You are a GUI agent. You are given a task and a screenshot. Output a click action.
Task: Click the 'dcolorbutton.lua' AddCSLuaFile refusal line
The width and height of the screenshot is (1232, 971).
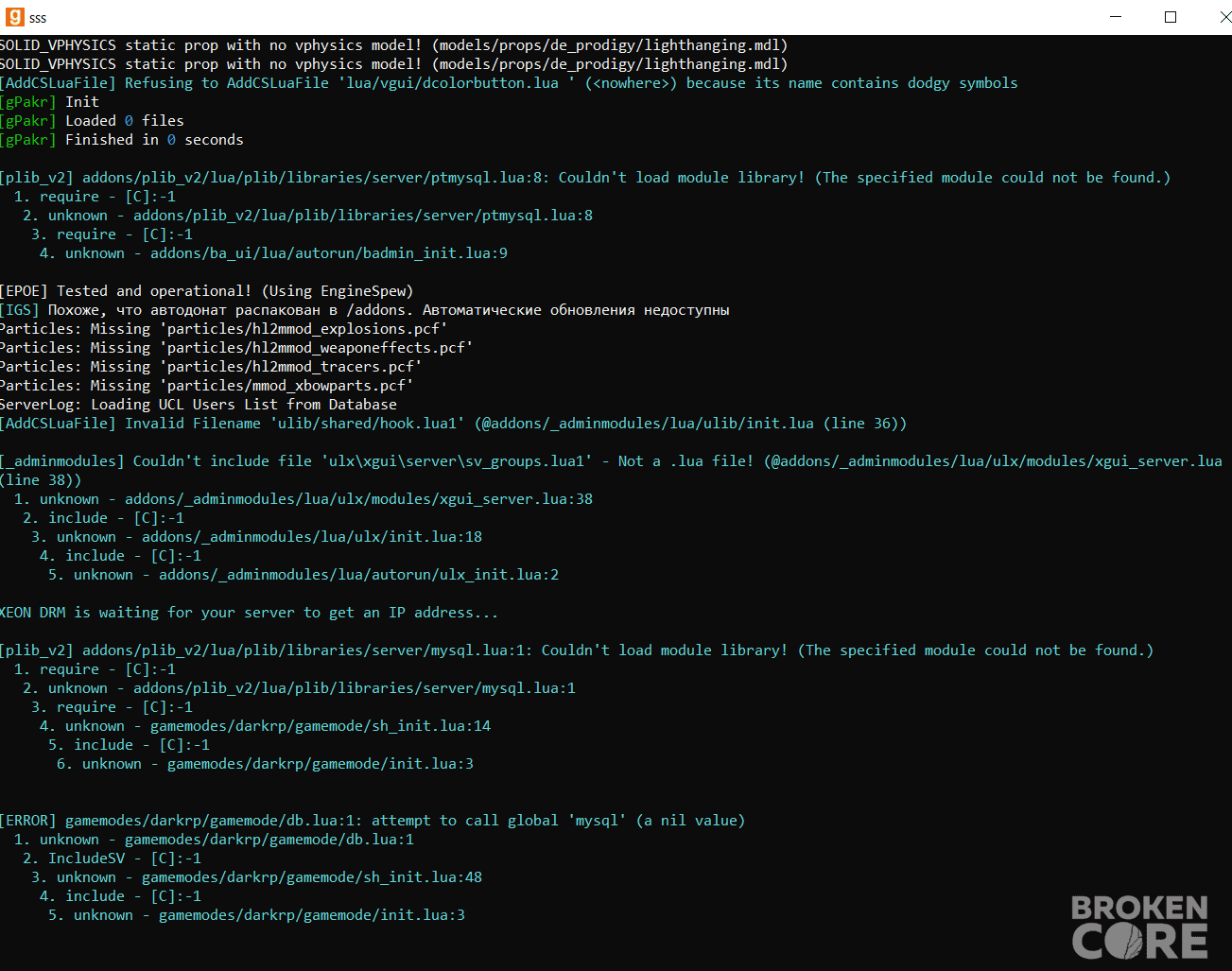pyautogui.click(x=509, y=83)
